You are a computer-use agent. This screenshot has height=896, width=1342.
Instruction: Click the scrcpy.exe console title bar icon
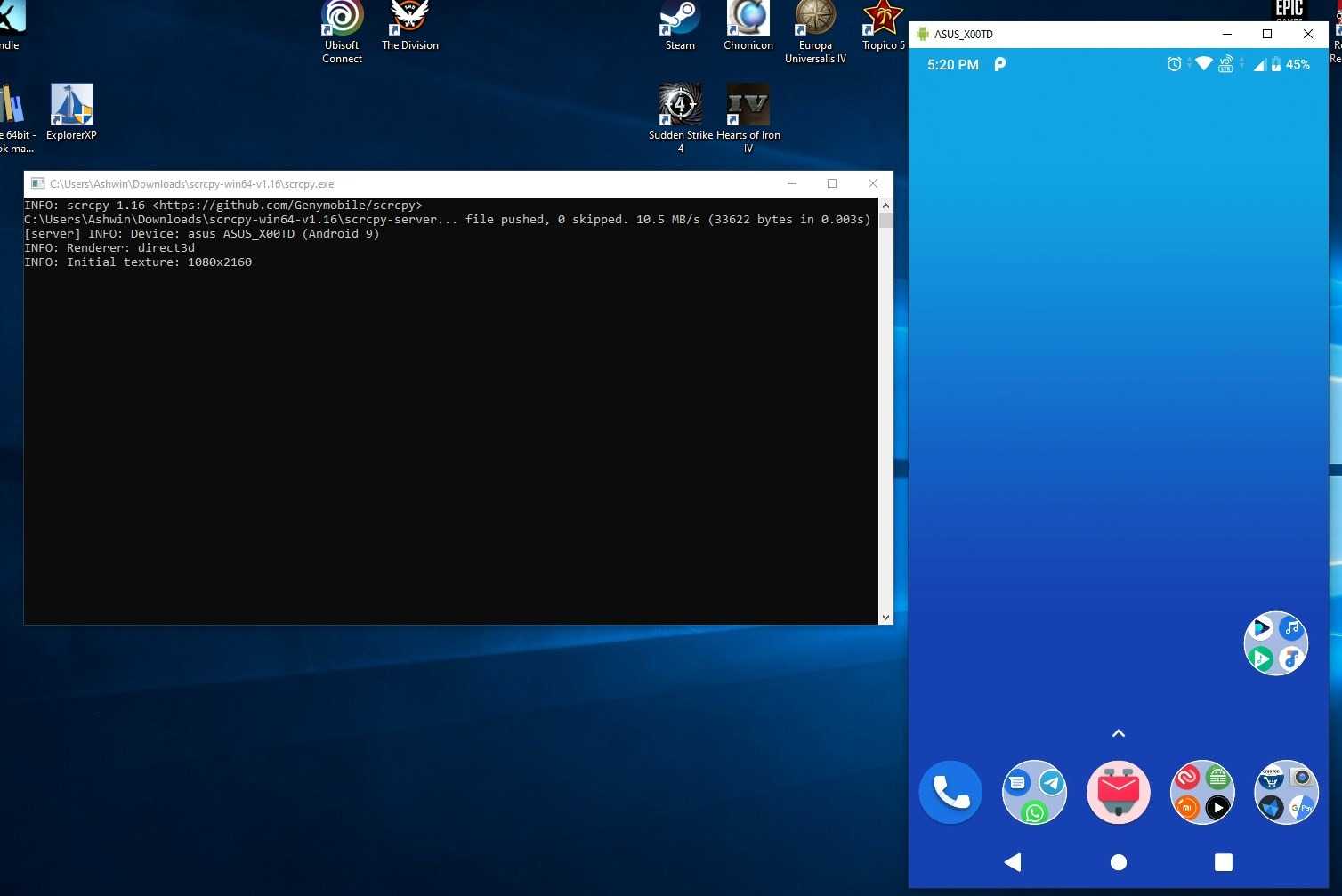37,183
